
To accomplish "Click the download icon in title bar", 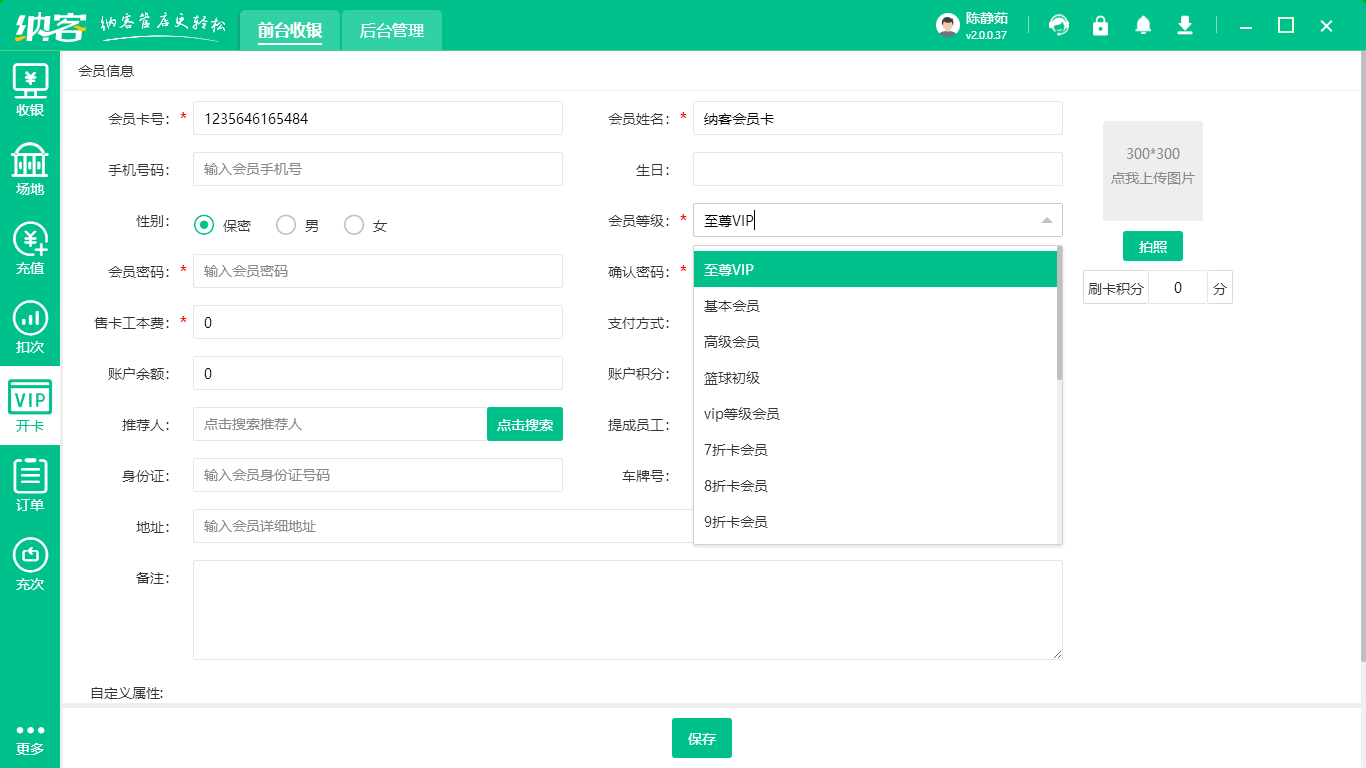I will pyautogui.click(x=1185, y=26).
